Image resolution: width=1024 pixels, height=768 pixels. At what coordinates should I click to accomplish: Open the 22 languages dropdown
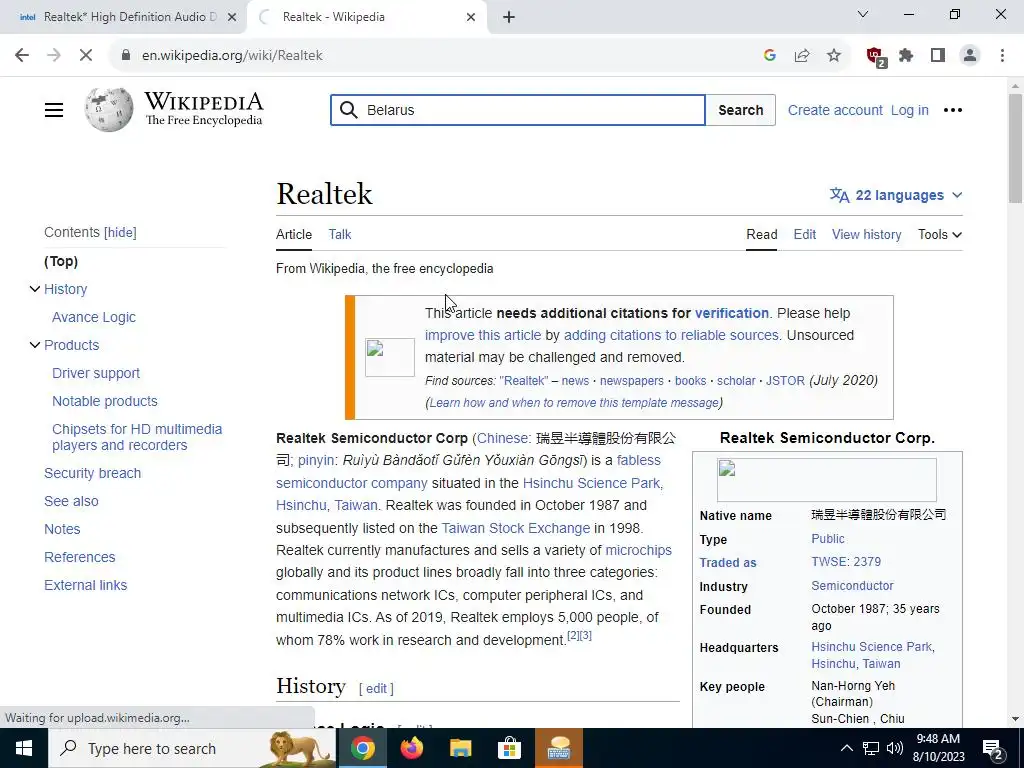(x=896, y=195)
